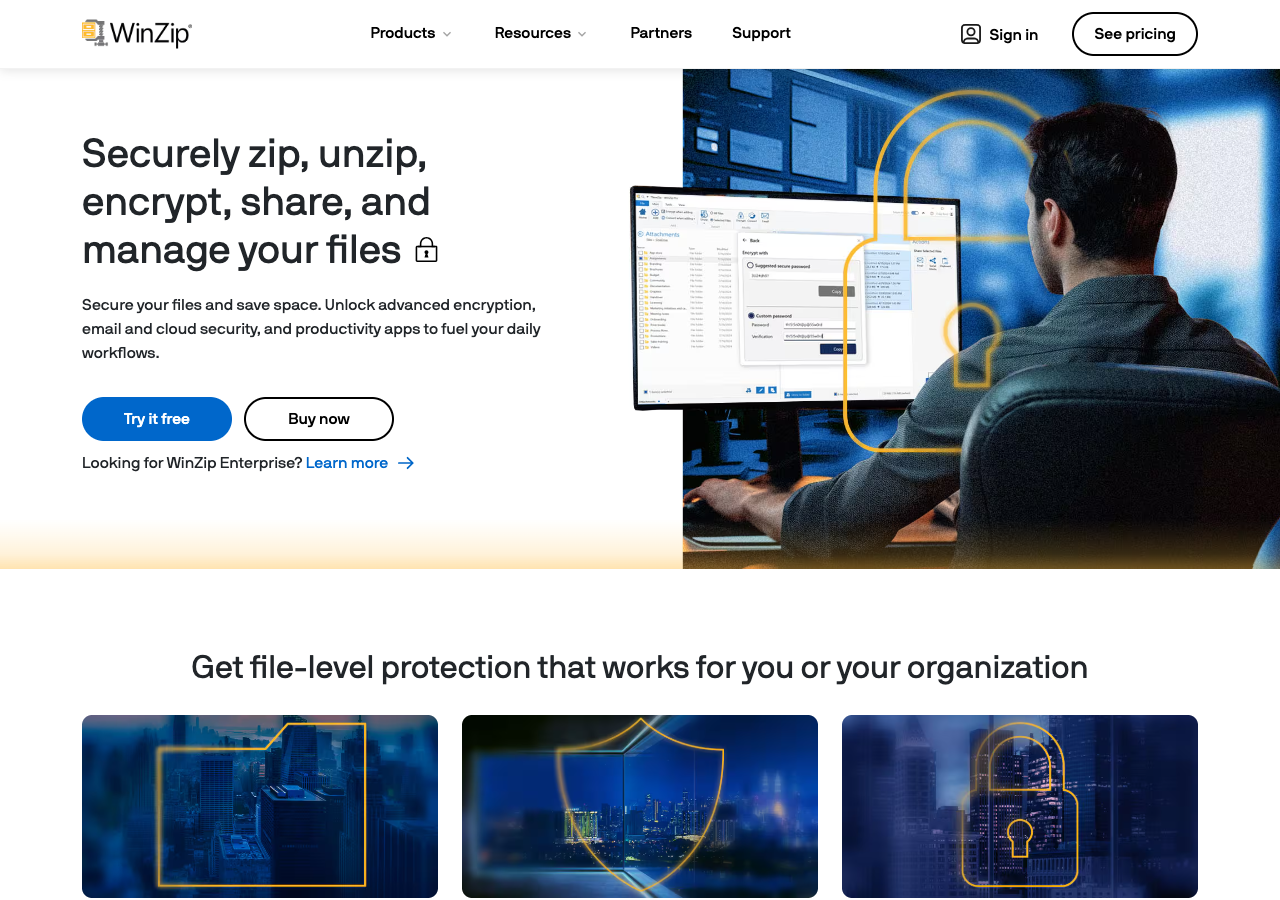The height and width of the screenshot is (900, 1280).
Task: Click the arrow icon after the Learn more link
Action: (404, 463)
